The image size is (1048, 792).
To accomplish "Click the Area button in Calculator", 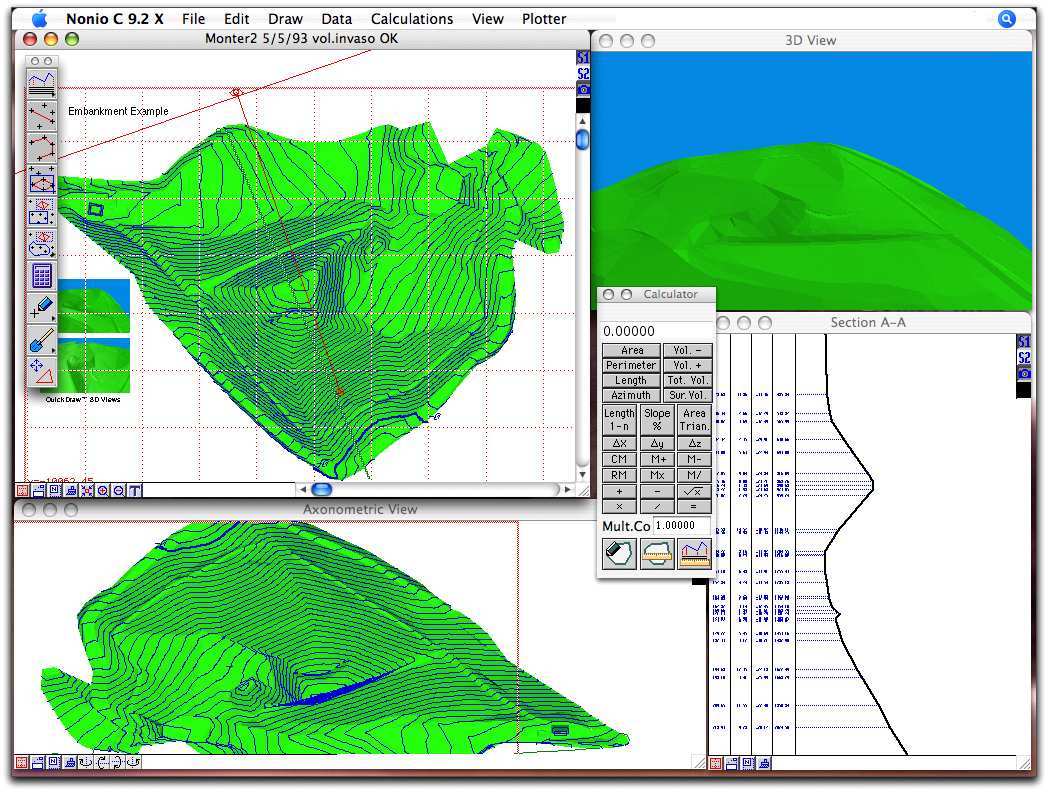I will click(x=632, y=350).
